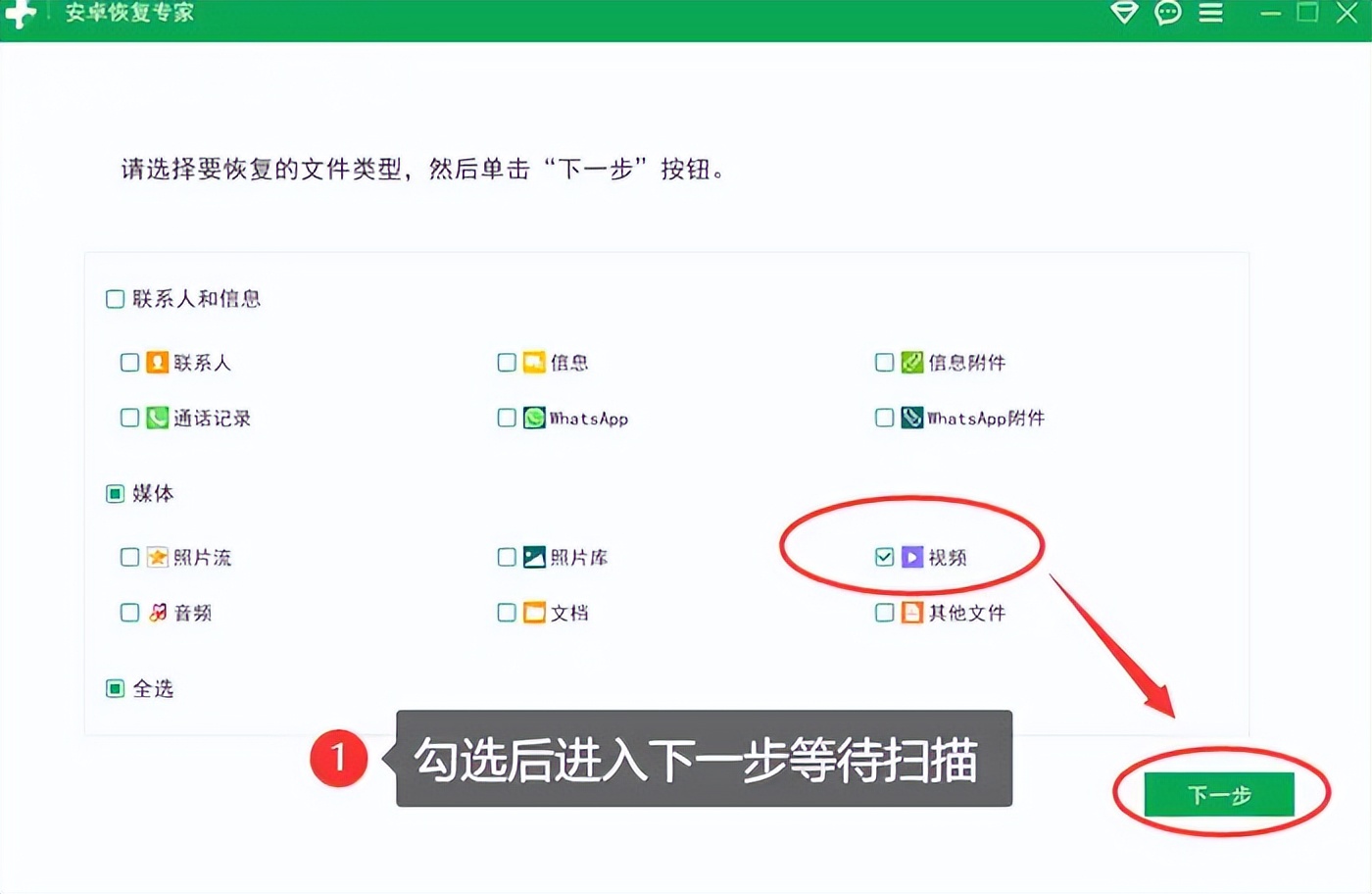Maximize the 安卓恢复专家 window
This screenshot has height=894, width=1372.
[1307, 13]
